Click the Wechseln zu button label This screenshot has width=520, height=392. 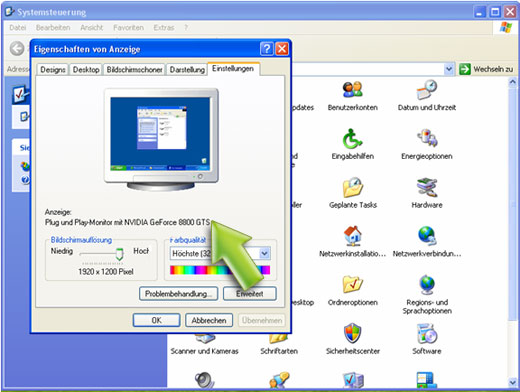[x=493, y=69]
